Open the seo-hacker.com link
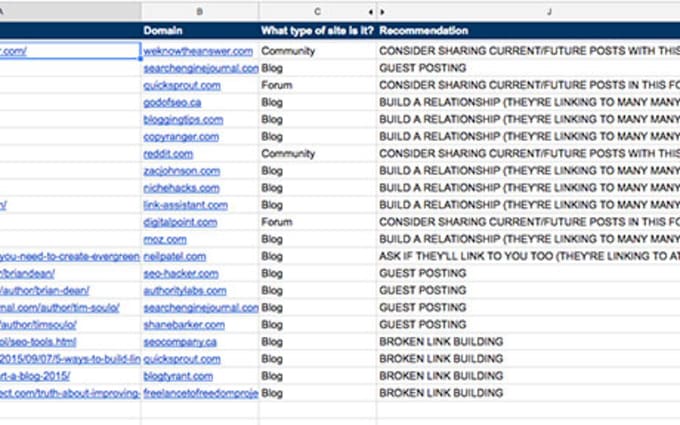 181,274
